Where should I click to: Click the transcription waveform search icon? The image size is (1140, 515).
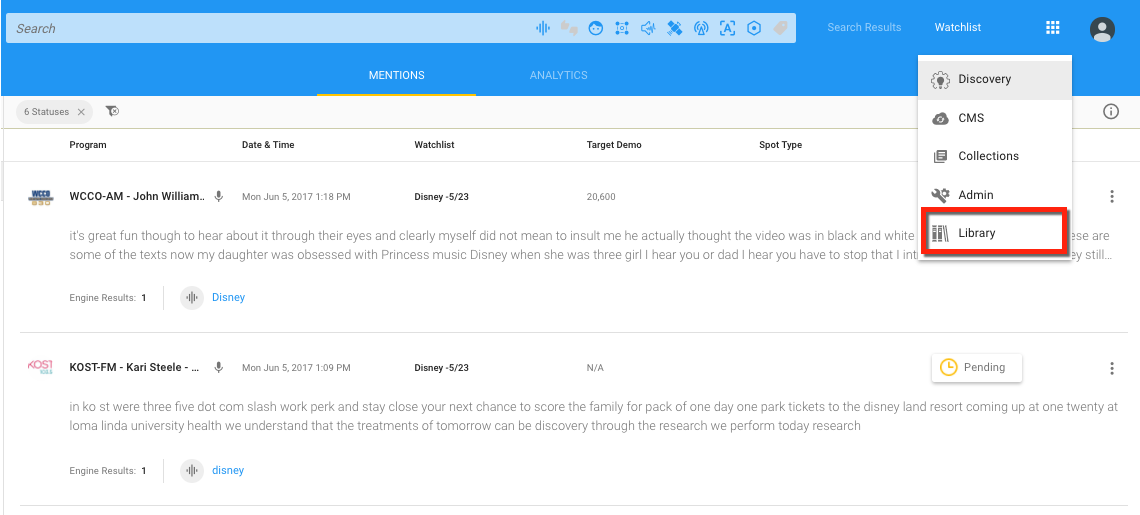click(x=543, y=28)
